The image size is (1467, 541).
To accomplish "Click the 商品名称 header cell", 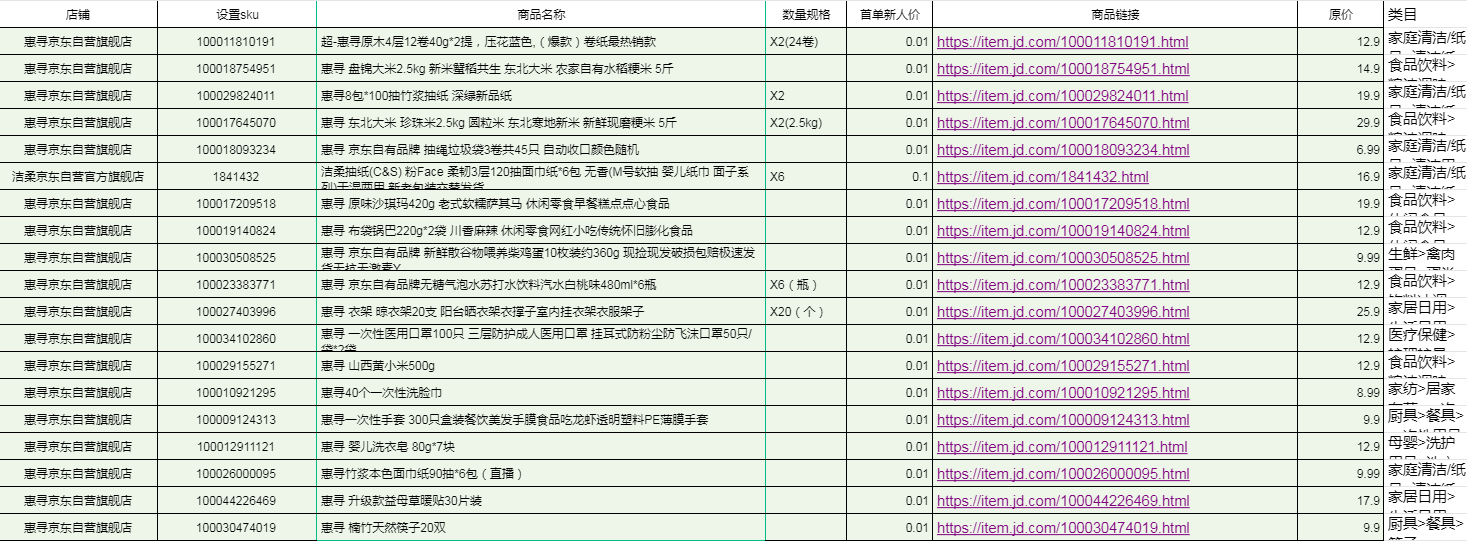I will pos(541,15).
